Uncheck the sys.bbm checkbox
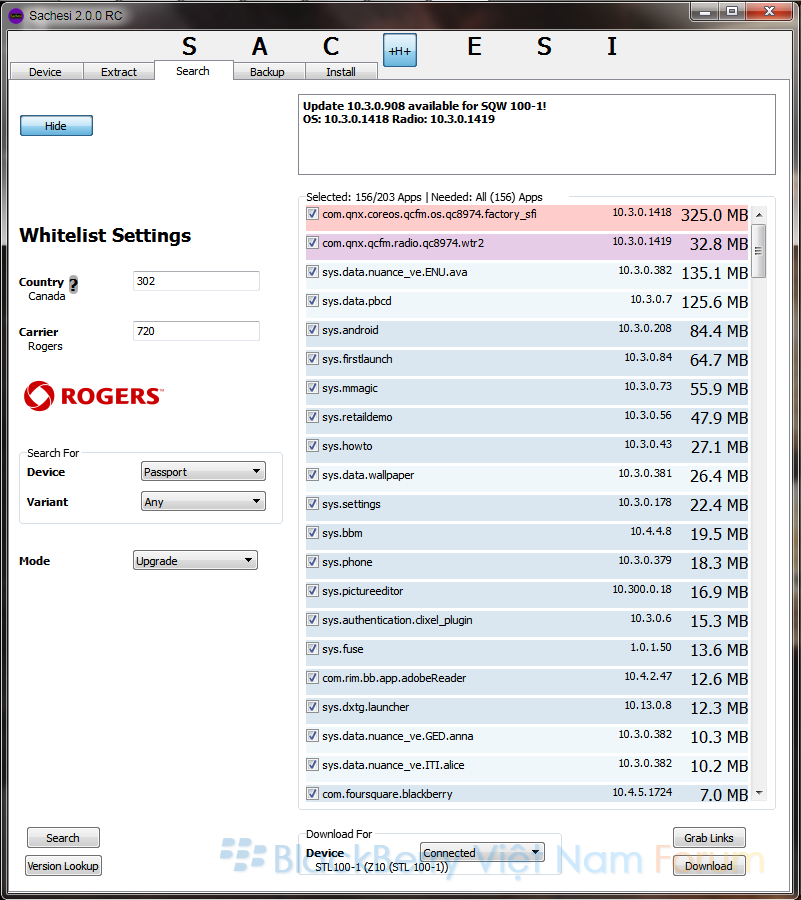 click(x=312, y=533)
